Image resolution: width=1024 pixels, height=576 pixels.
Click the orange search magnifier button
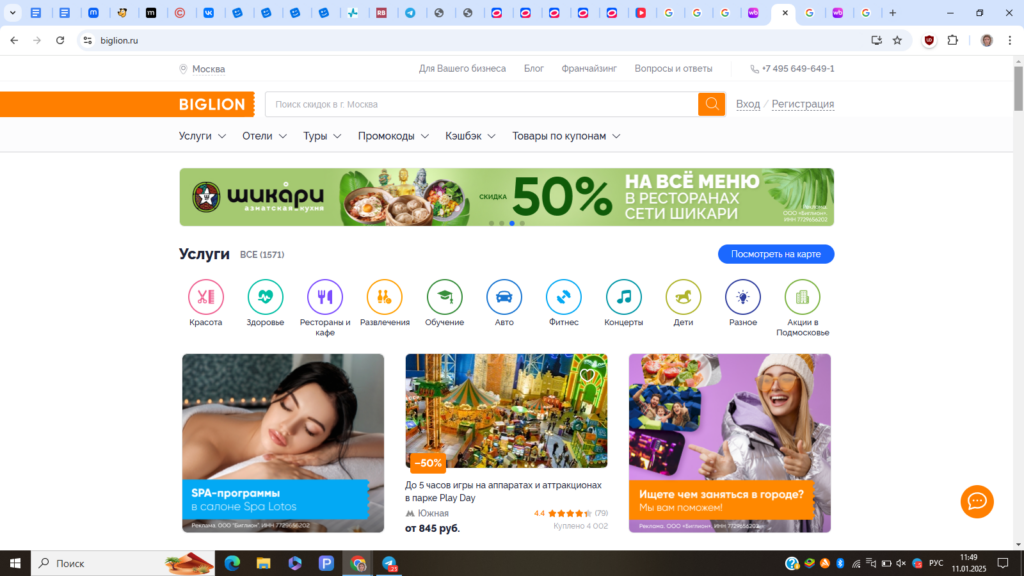[x=711, y=104]
